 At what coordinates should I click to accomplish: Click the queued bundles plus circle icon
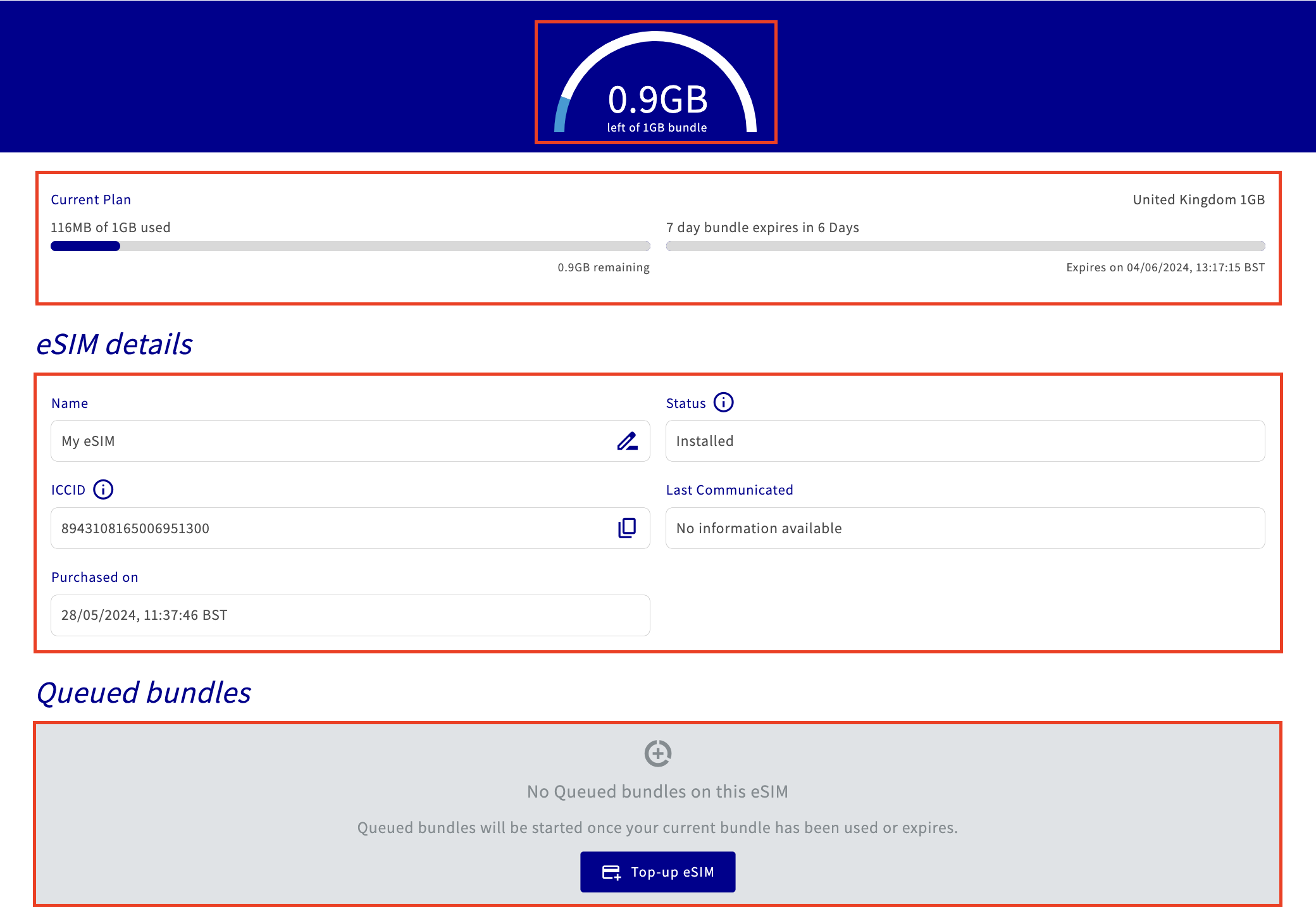pyautogui.click(x=657, y=753)
